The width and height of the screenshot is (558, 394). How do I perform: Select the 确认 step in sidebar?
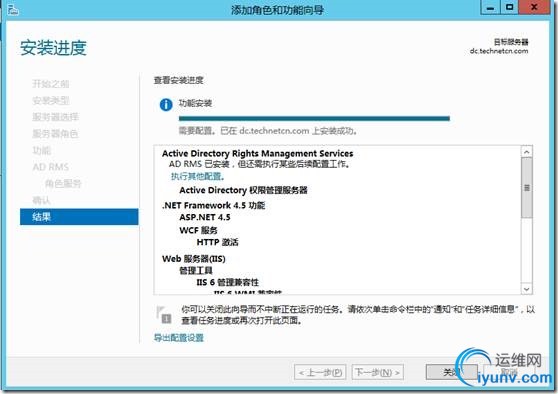[x=42, y=200]
